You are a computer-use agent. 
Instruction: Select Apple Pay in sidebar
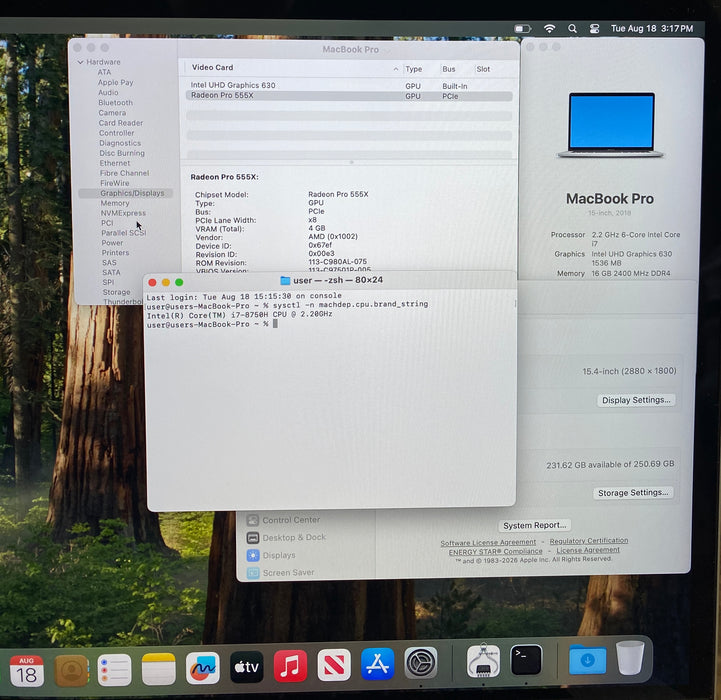pyautogui.click(x=115, y=82)
